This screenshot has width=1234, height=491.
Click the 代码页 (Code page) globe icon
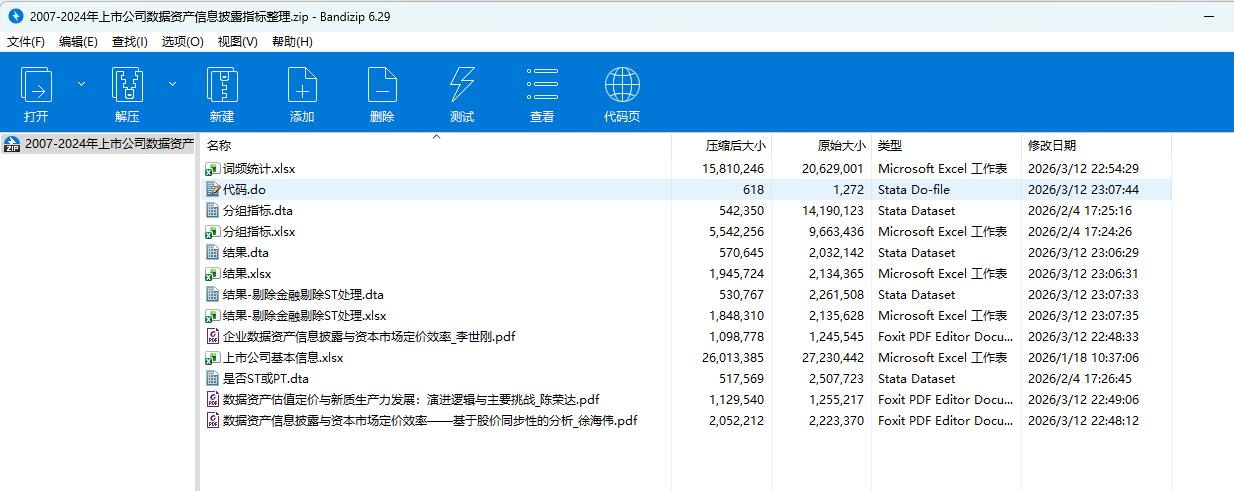(x=622, y=85)
